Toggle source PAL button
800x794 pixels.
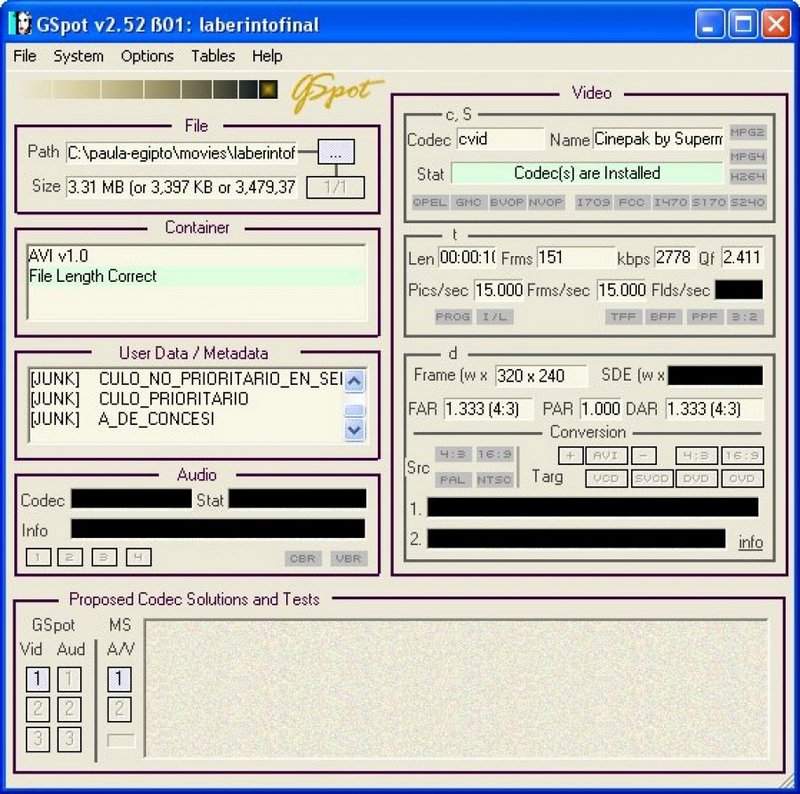point(453,480)
